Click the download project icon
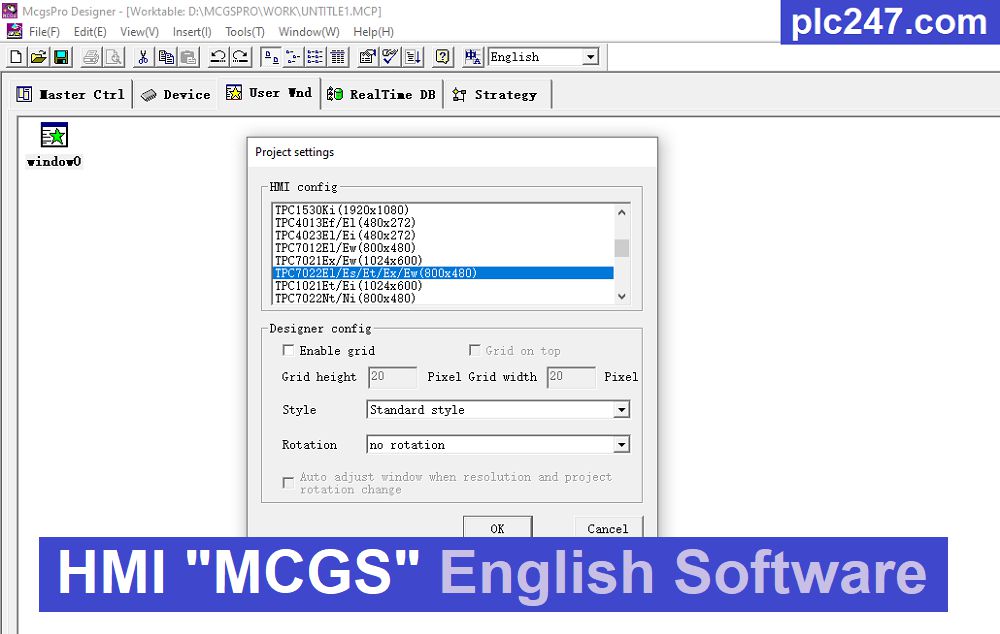Viewport: 1000px width, 634px height. 413,57
